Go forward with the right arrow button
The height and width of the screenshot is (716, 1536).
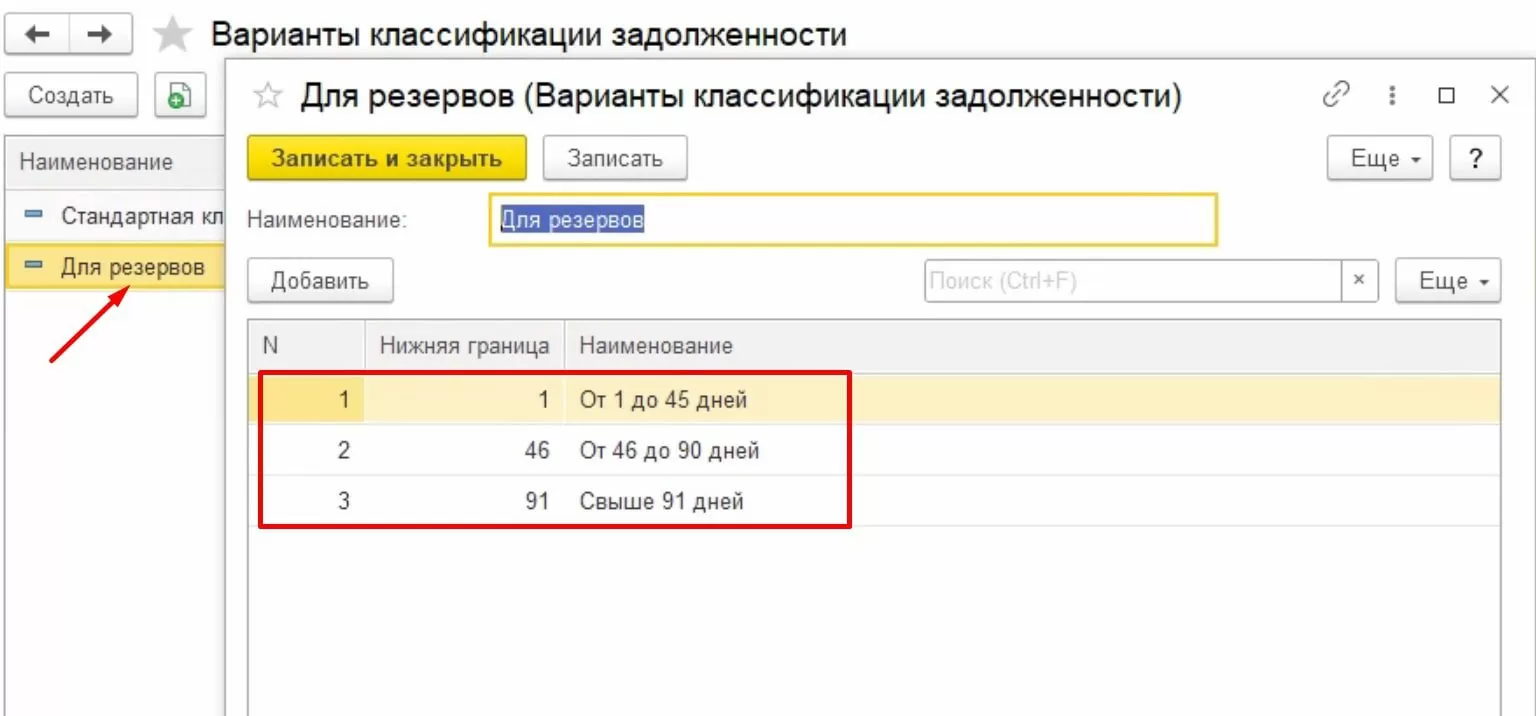point(100,35)
